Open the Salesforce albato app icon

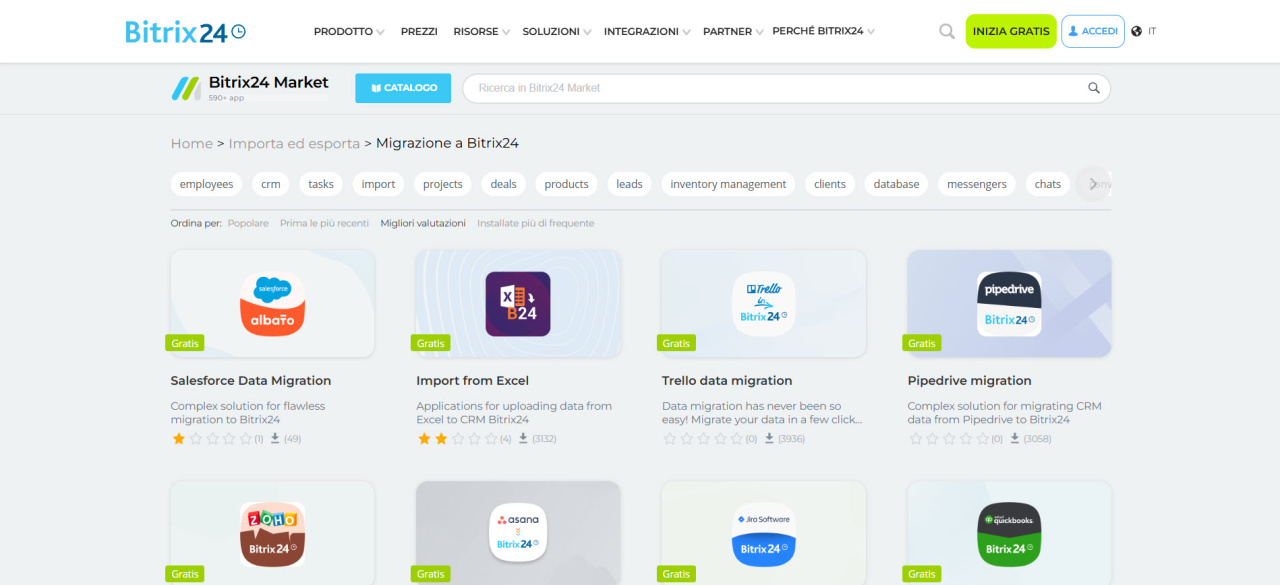pyautogui.click(x=272, y=304)
